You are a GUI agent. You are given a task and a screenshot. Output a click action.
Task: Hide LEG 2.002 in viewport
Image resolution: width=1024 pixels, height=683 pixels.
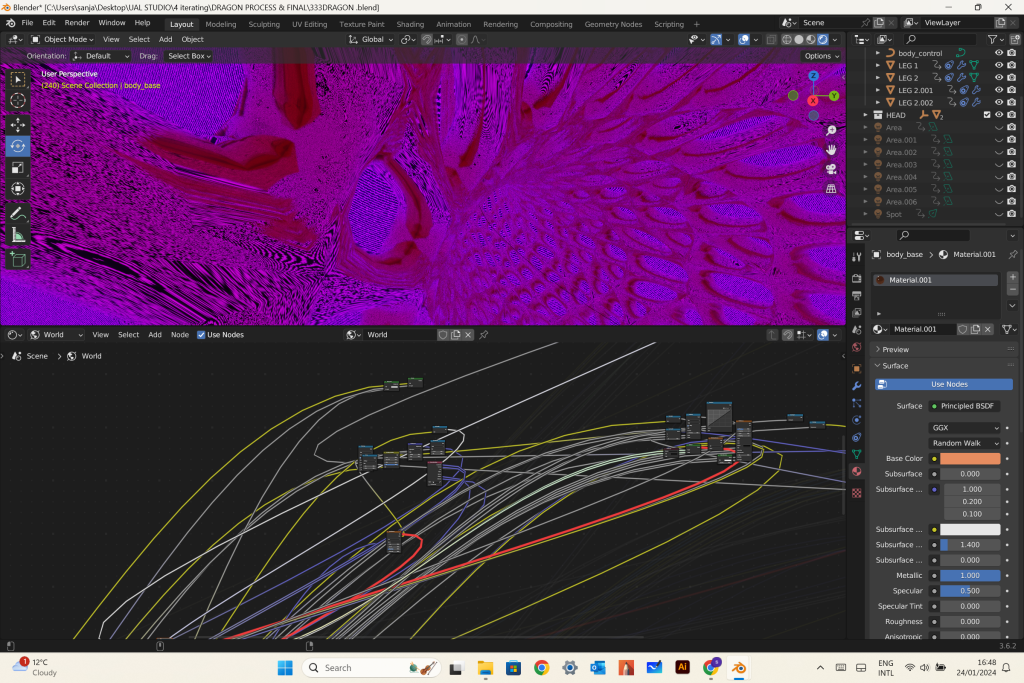(999, 103)
